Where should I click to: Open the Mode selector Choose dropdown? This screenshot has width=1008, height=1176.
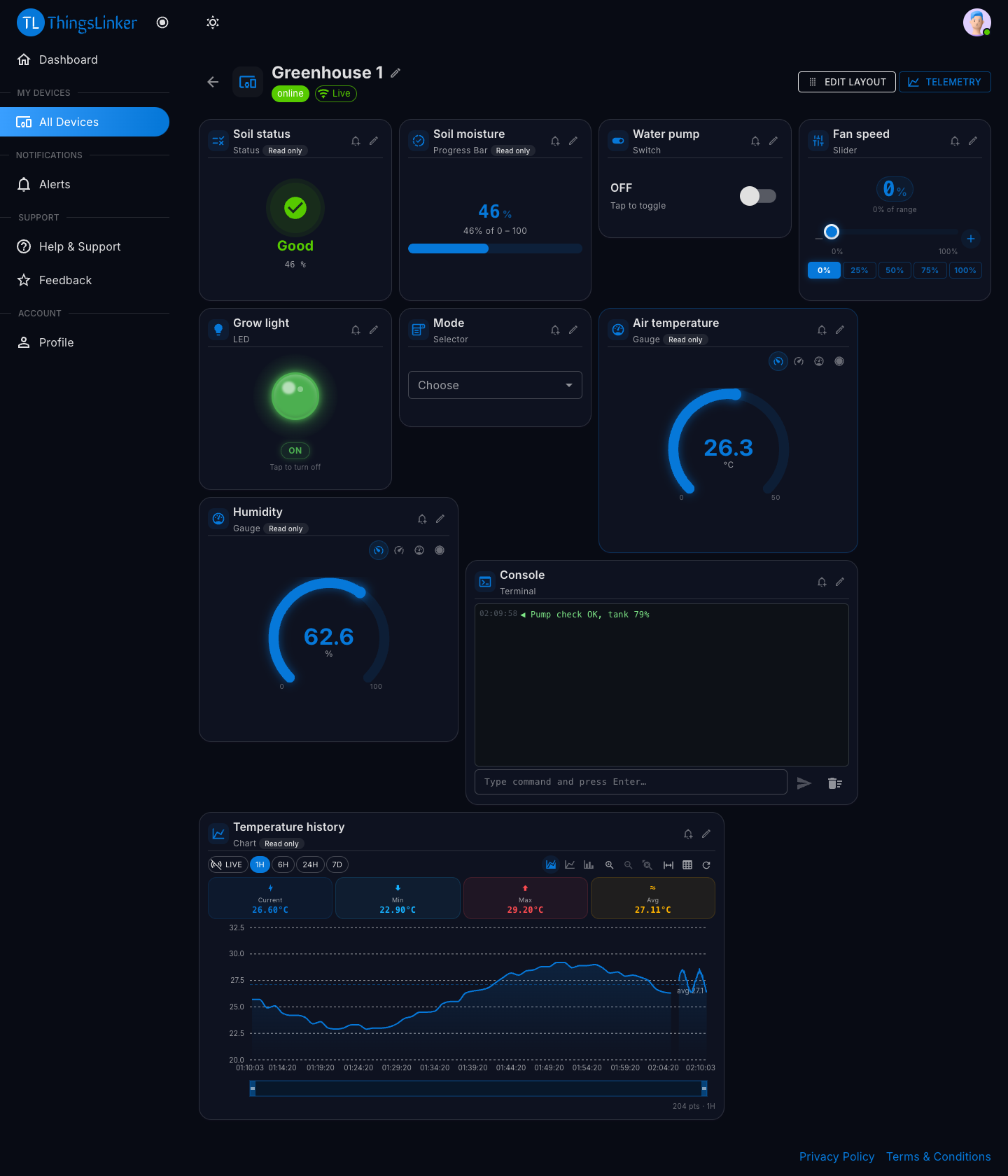click(x=495, y=385)
